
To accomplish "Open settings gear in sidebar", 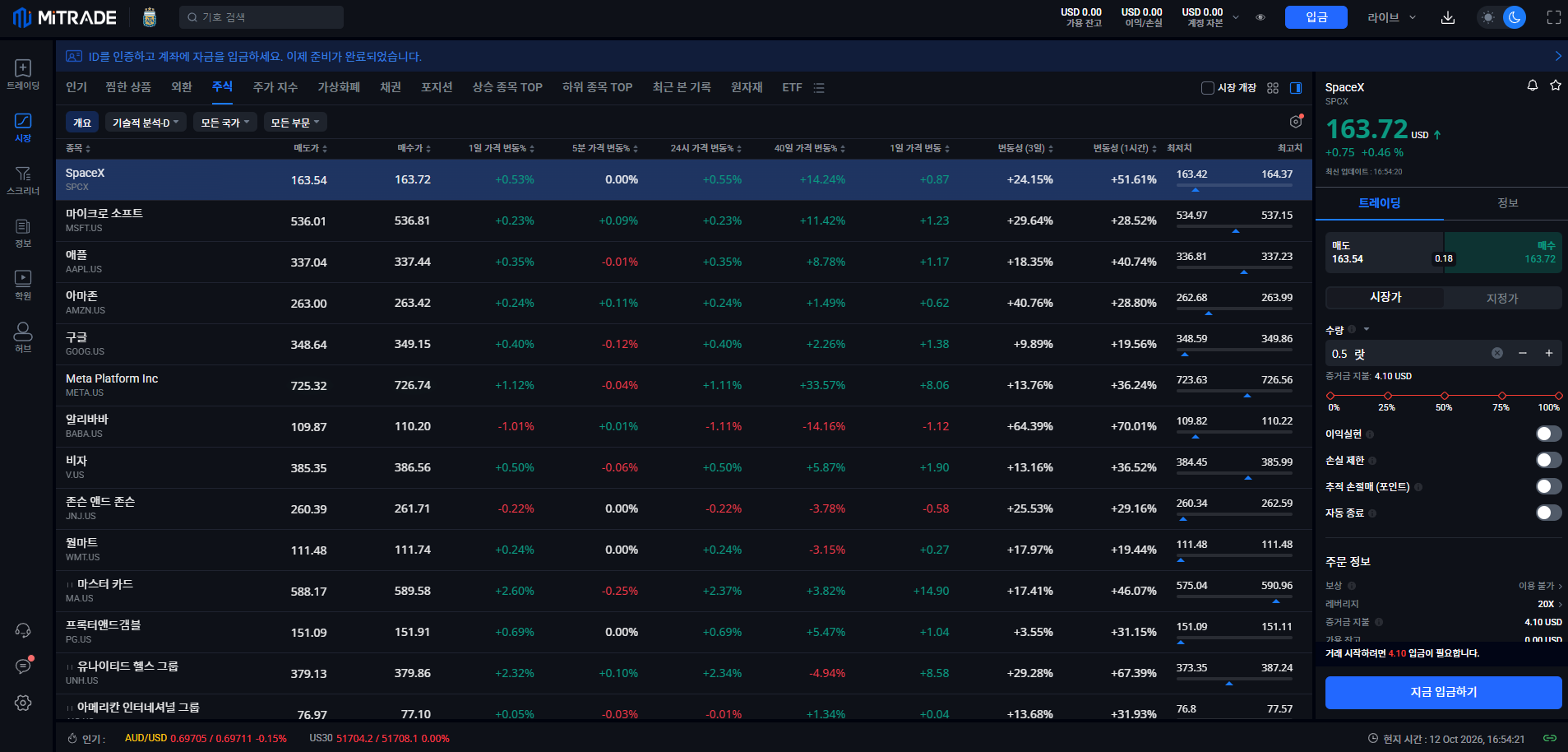I will [23, 703].
